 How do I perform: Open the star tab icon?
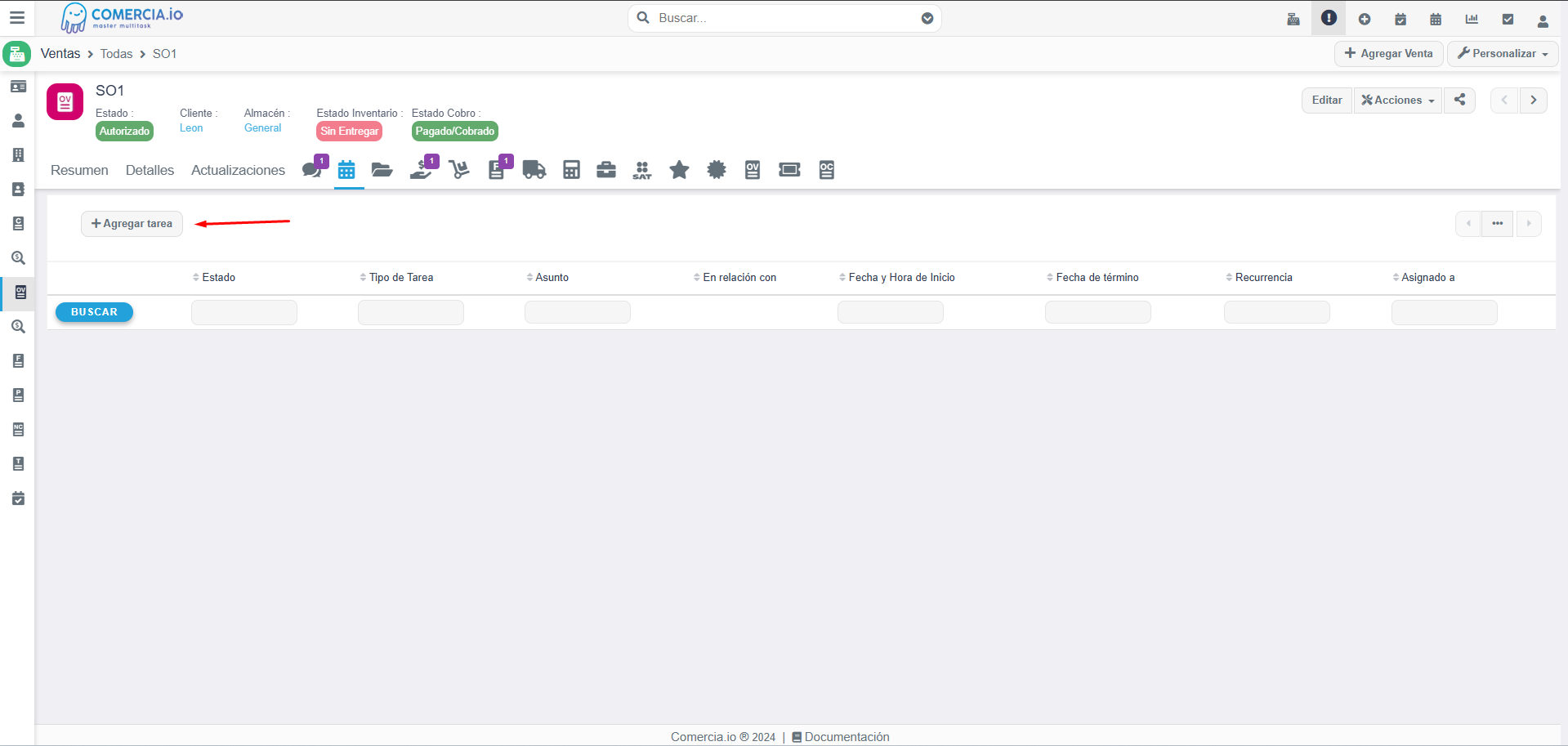(x=679, y=170)
